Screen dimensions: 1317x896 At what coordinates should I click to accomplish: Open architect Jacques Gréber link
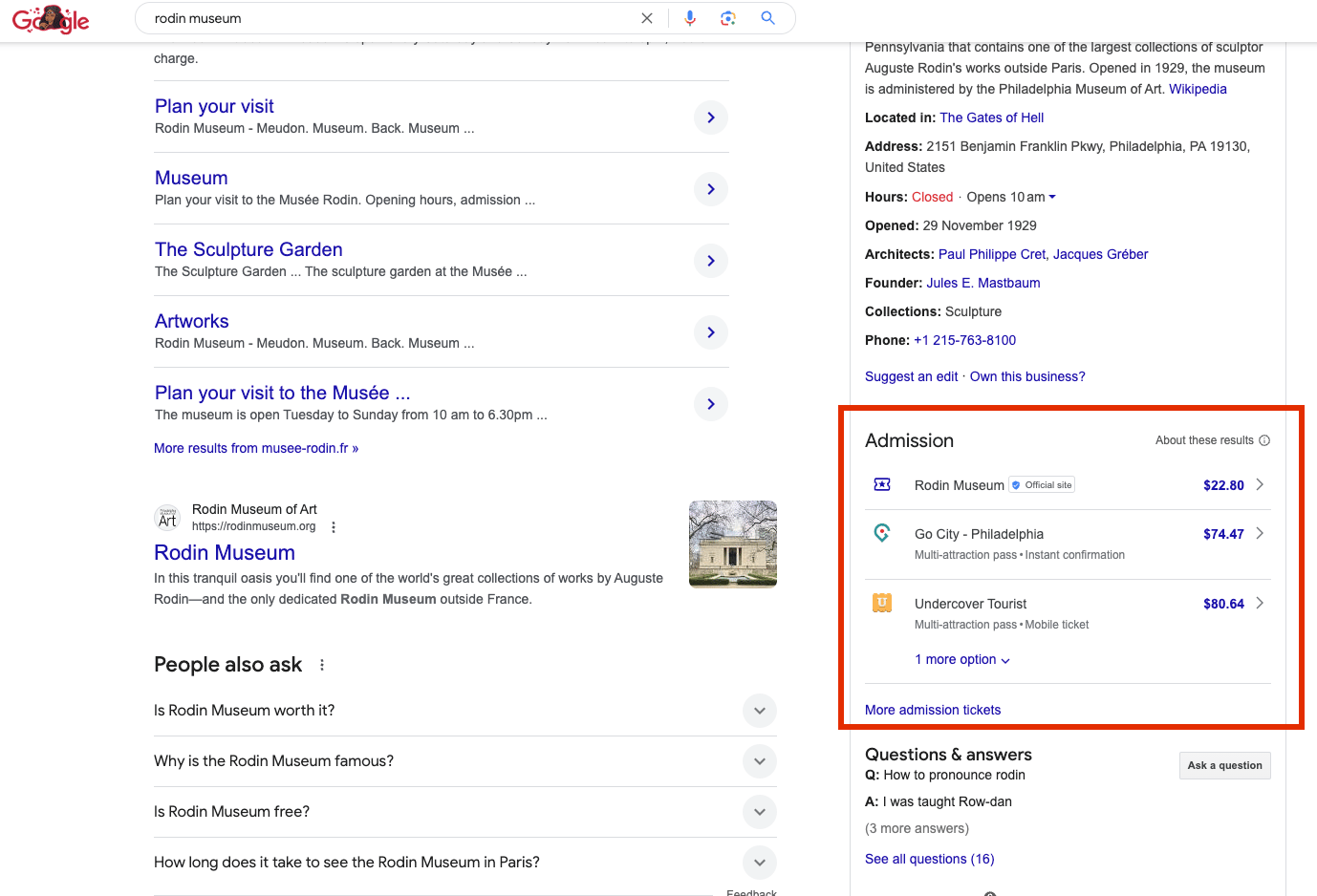click(x=1101, y=254)
